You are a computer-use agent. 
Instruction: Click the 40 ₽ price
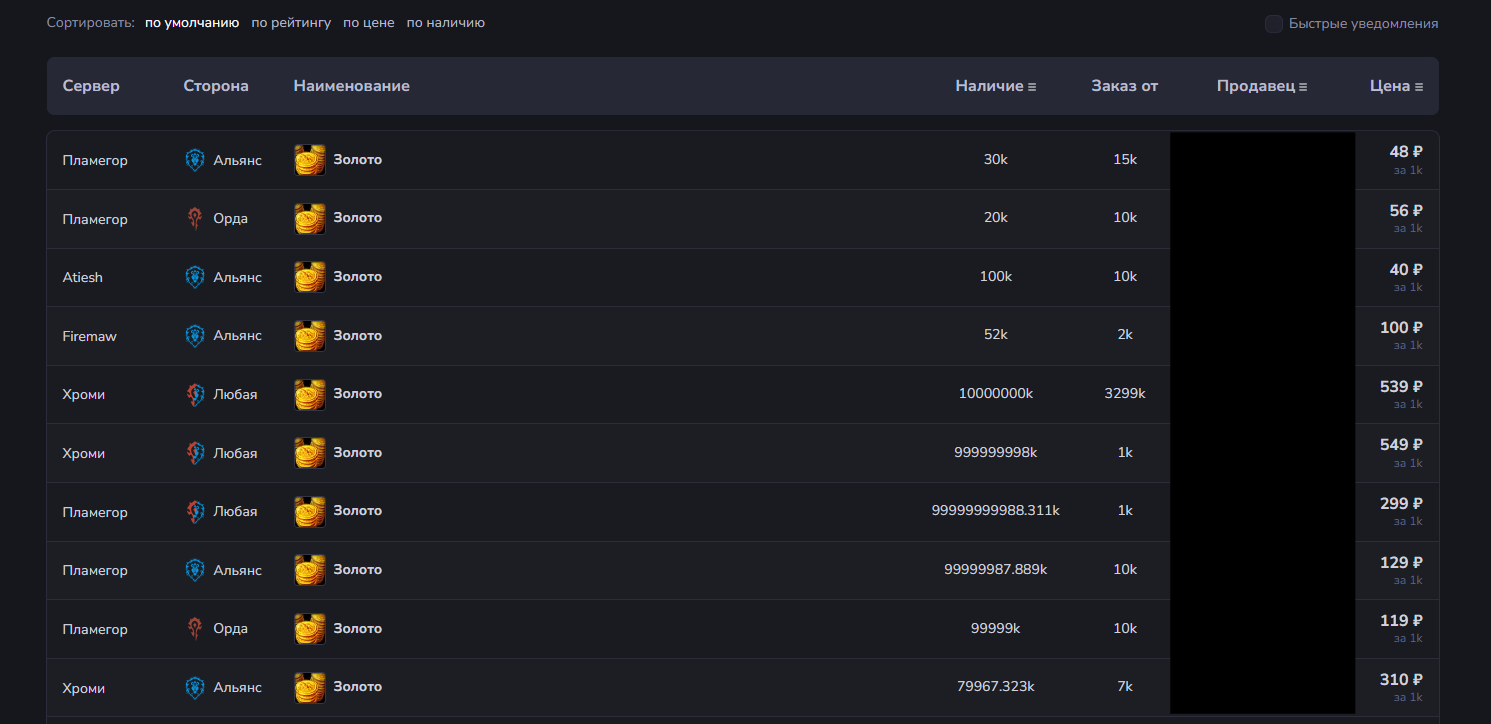pos(1405,270)
